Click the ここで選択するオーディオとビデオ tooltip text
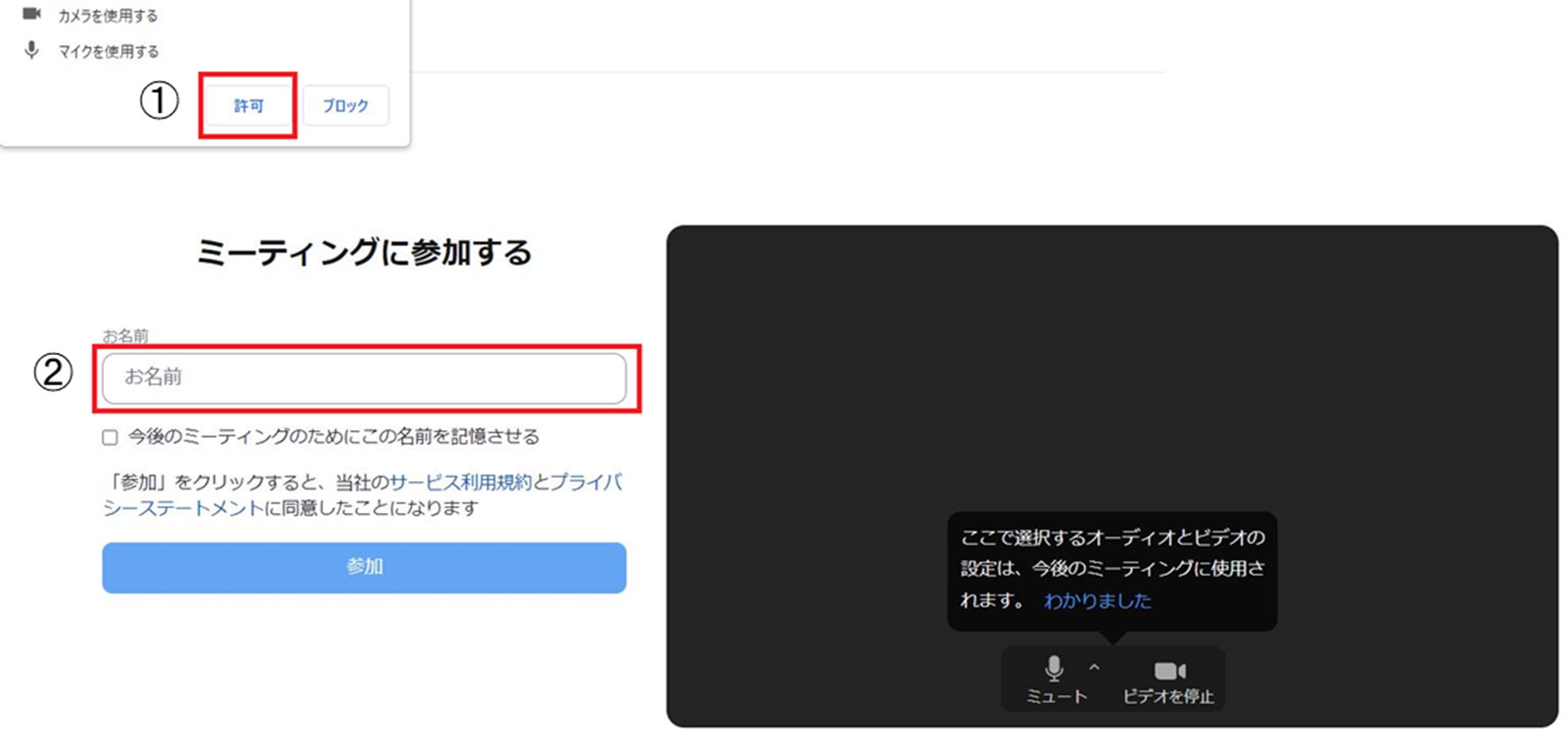Viewport: 1568px width, 741px height. 1112,568
